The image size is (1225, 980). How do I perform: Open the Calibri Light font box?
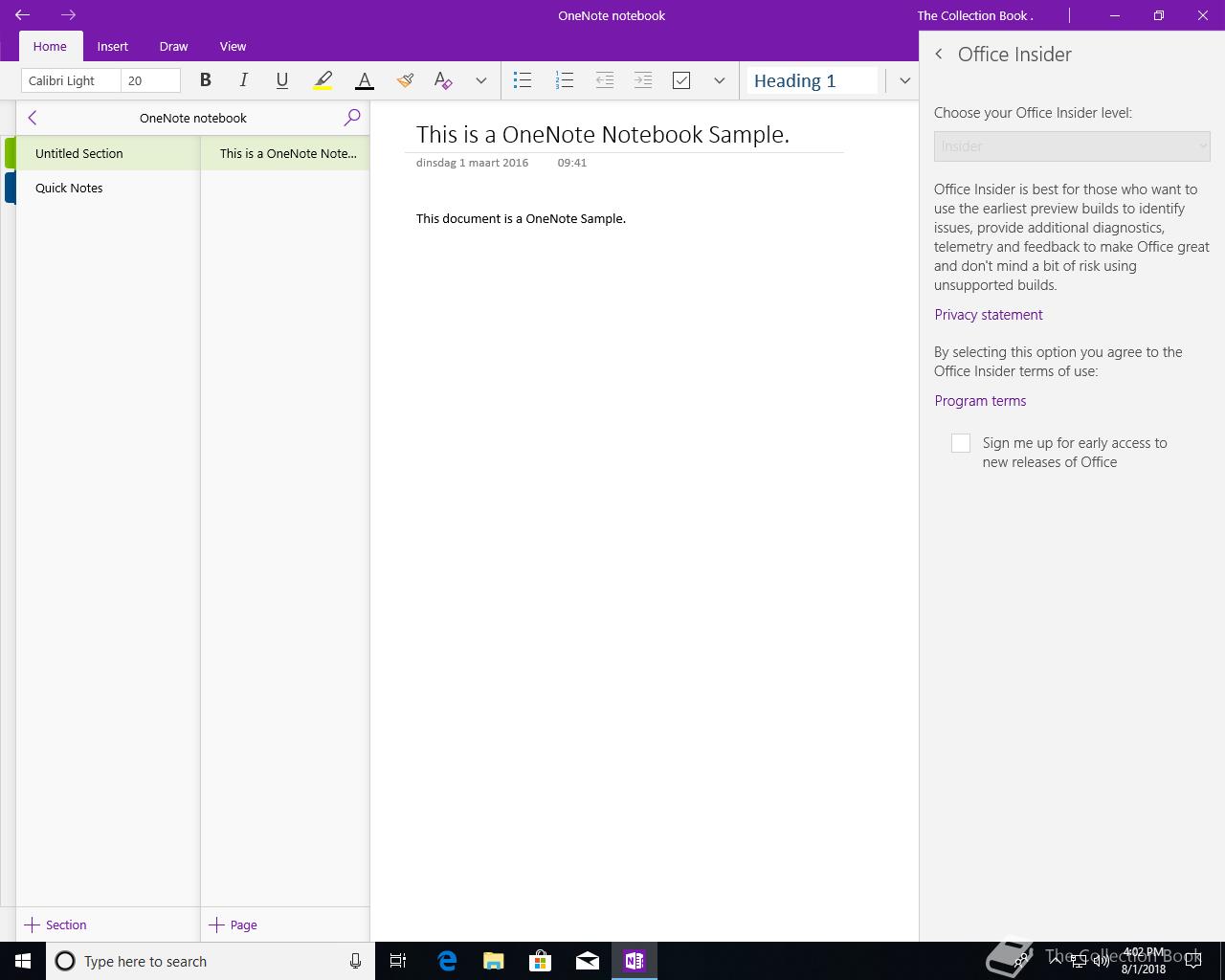point(71,80)
